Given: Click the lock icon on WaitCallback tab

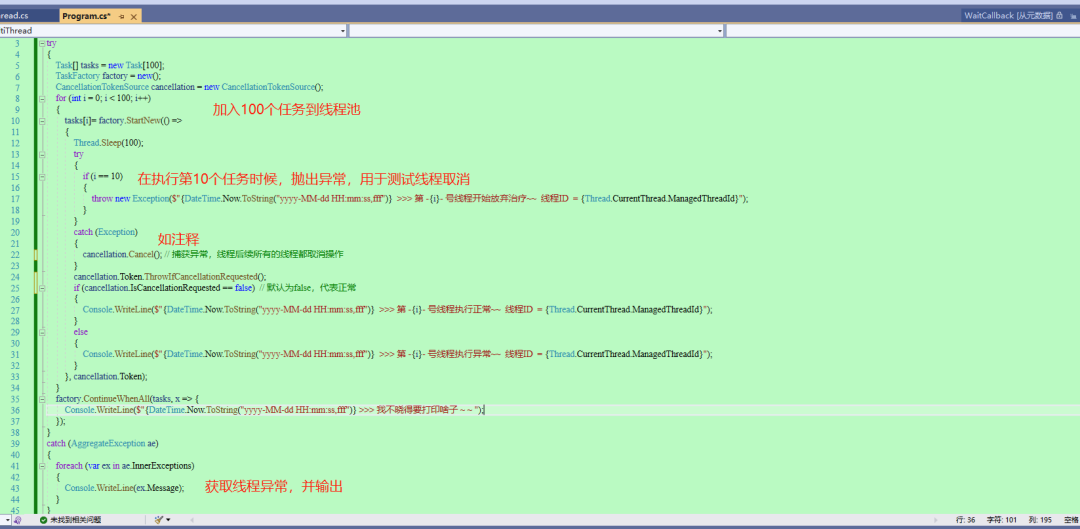Looking at the screenshot, I should (1059, 15).
